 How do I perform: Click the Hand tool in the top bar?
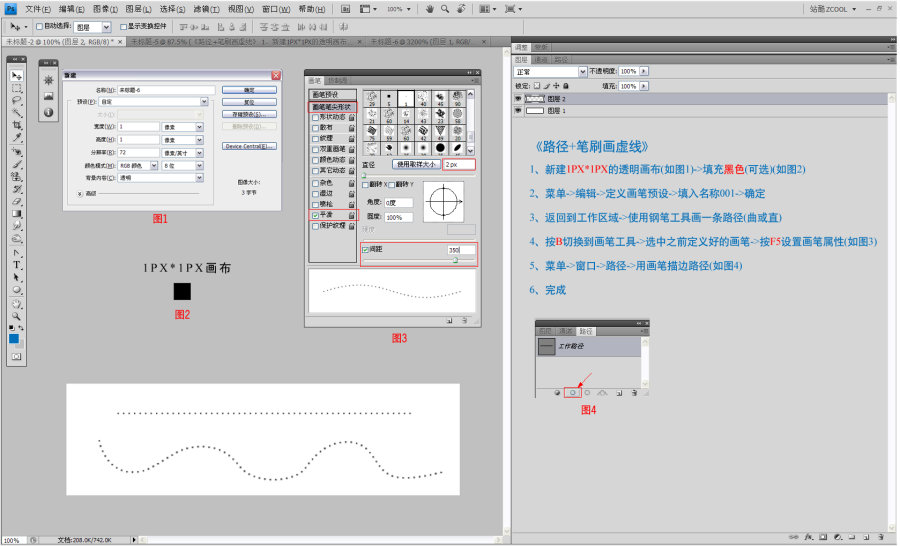tap(430, 8)
